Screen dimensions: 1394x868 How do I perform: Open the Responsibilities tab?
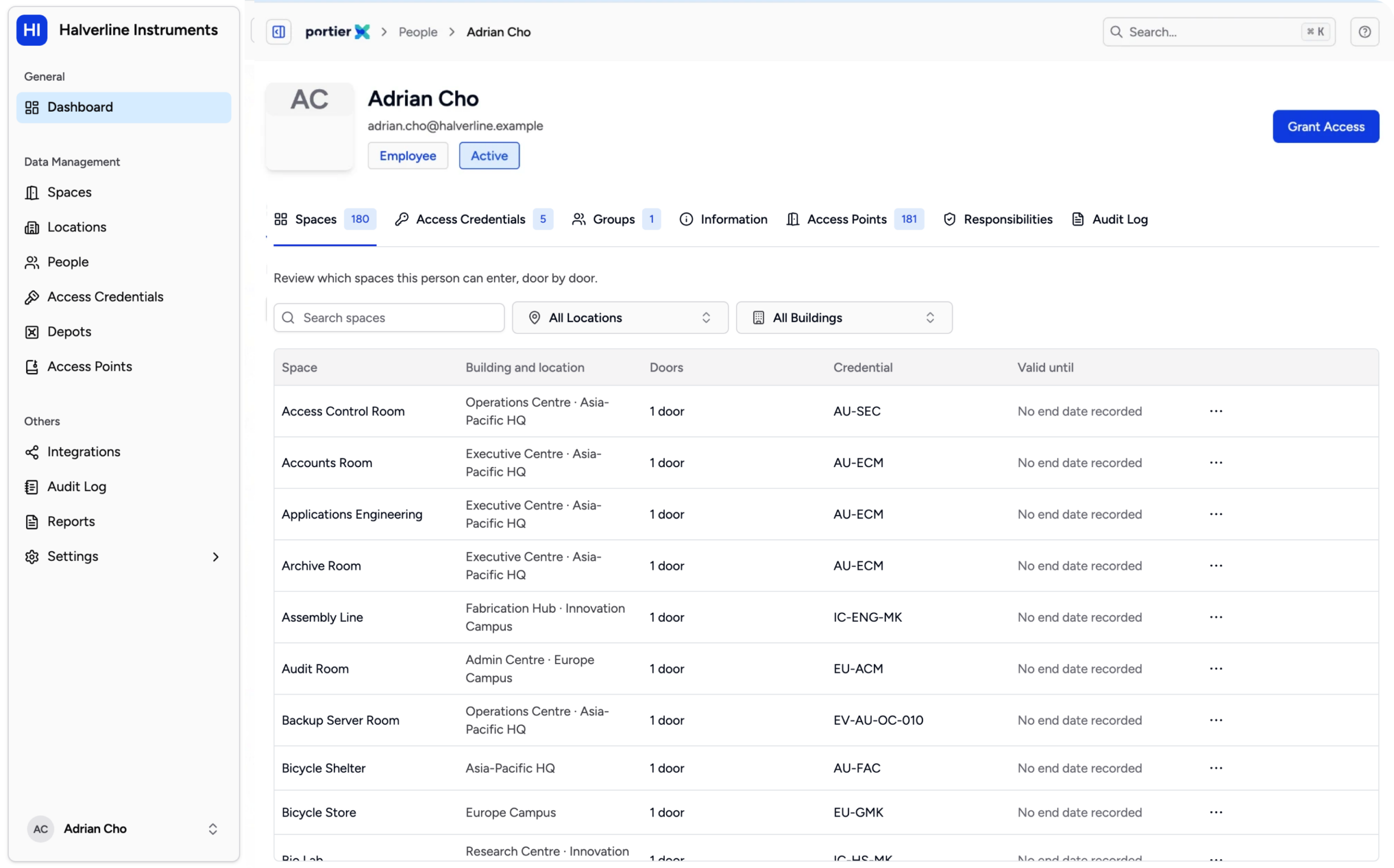point(998,219)
